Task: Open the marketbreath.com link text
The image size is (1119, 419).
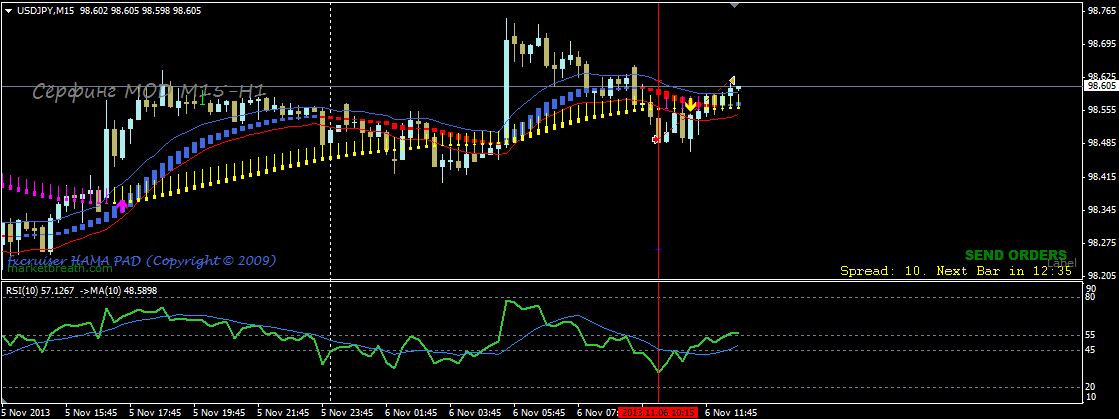Action: coord(60,269)
